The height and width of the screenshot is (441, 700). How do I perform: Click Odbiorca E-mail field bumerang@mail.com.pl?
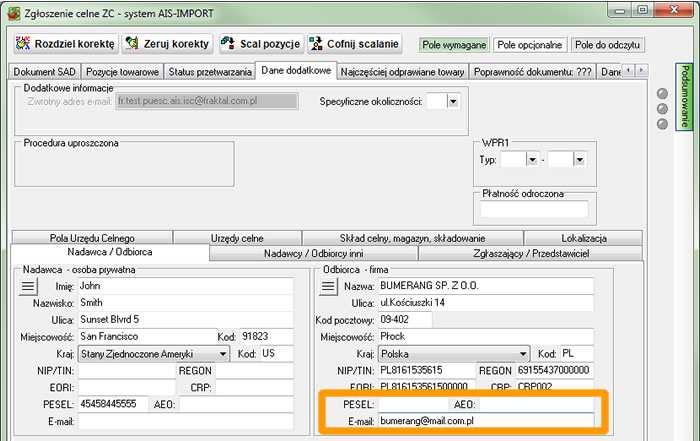pyautogui.click(x=486, y=421)
